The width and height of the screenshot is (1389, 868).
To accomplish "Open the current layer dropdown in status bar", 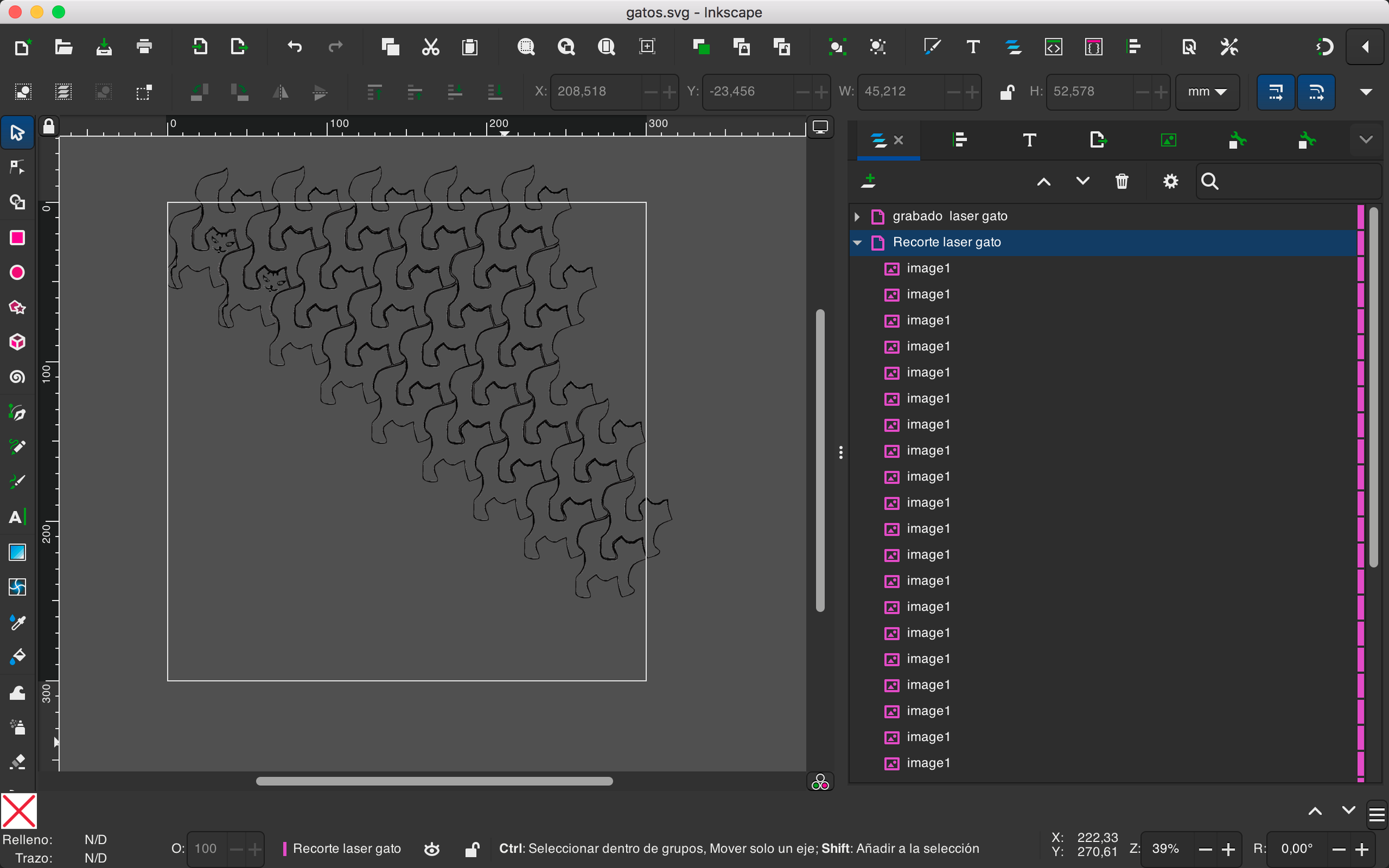I will pyautogui.click(x=342, y=849).
